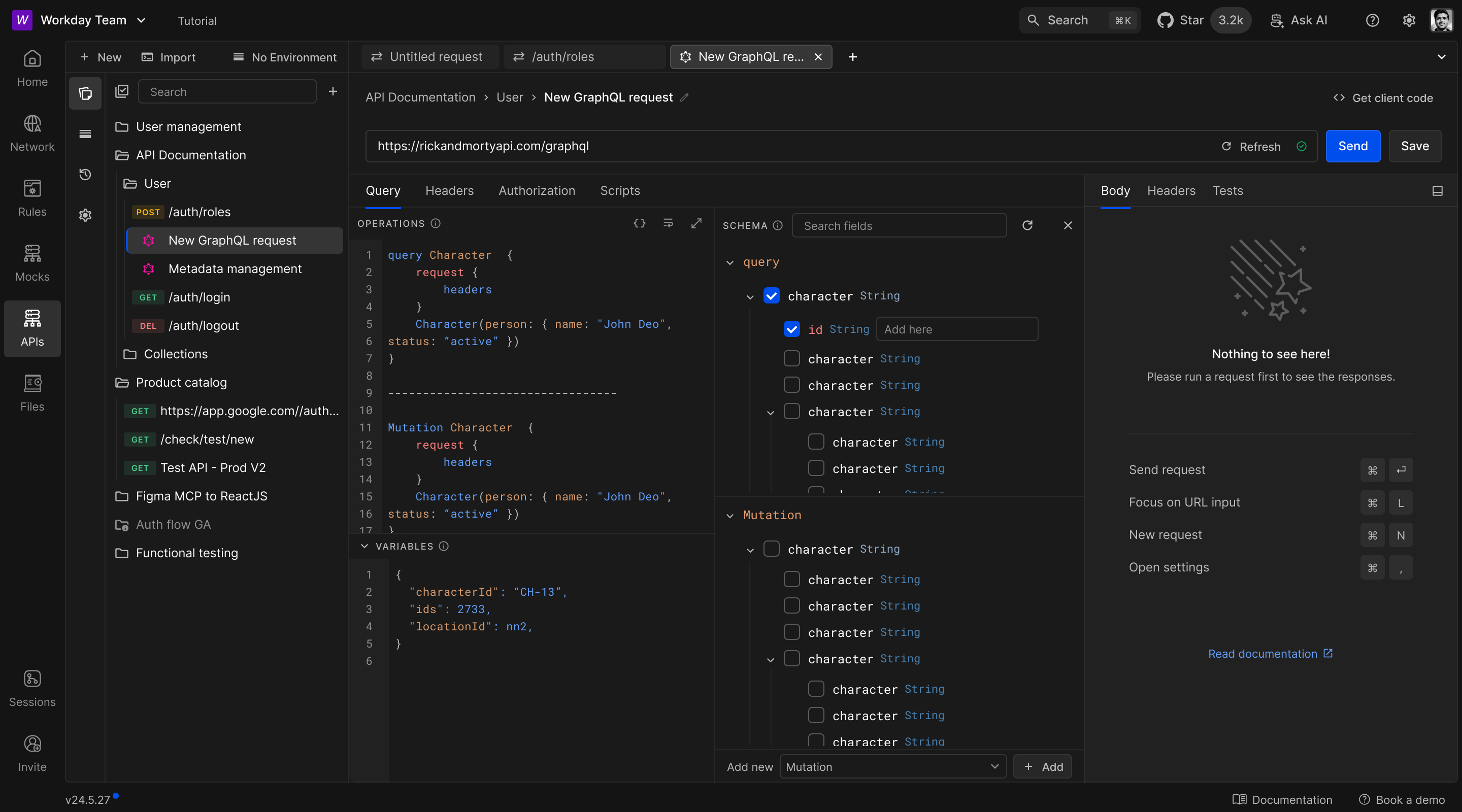The height and width of the screenshot is (812, 1462).
Task: Open app settings gear in top bar
Action: coord(1409,20)
